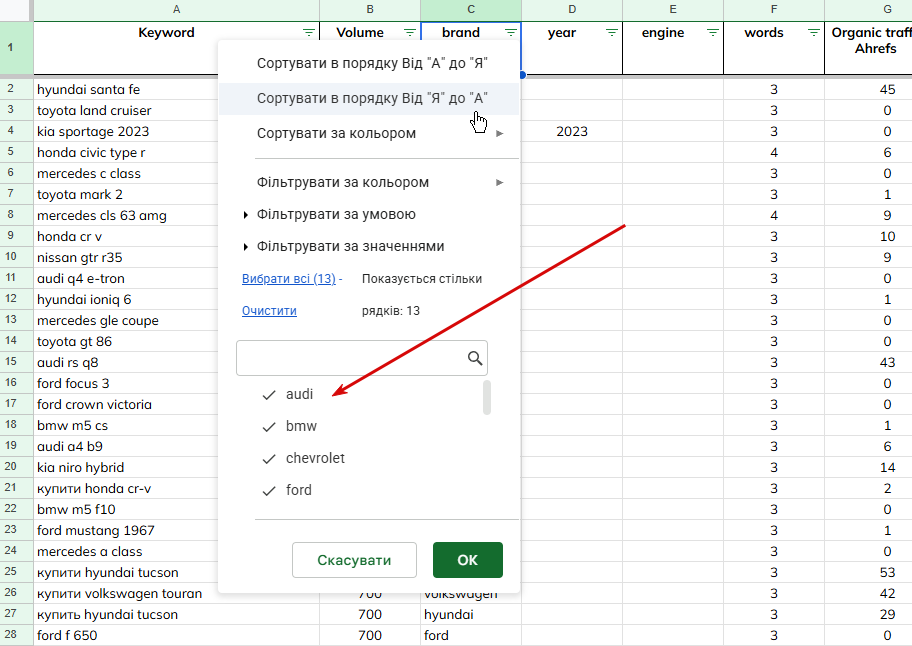Click year cell '2023'
This screenshot has width=912, height=646.
point(572,131)
